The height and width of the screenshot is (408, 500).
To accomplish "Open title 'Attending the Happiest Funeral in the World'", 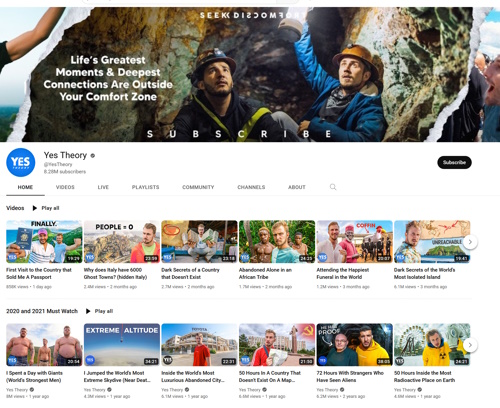I will click(343, 273).
